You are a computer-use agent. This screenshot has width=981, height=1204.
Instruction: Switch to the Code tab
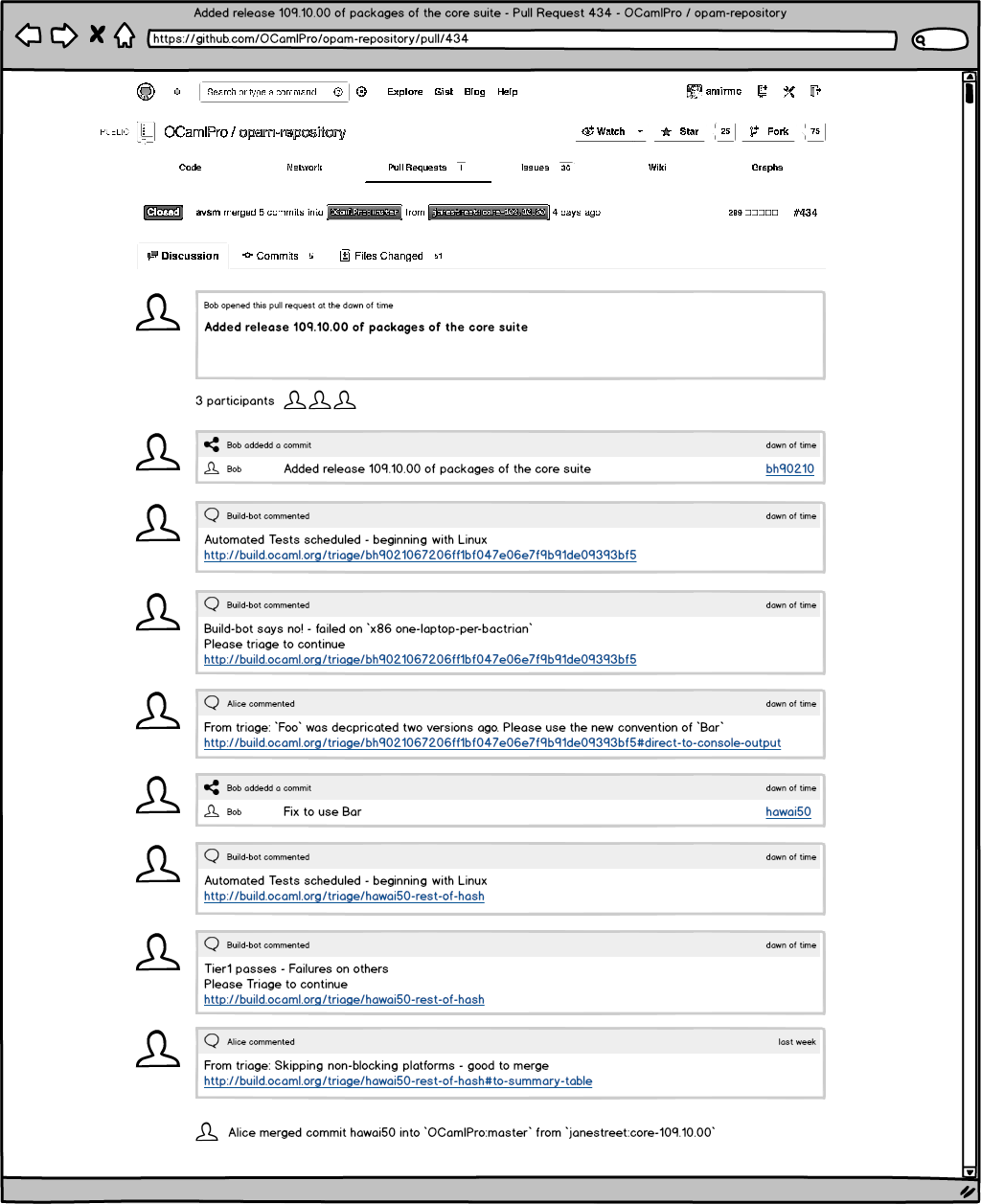click(x=191, y=168)
